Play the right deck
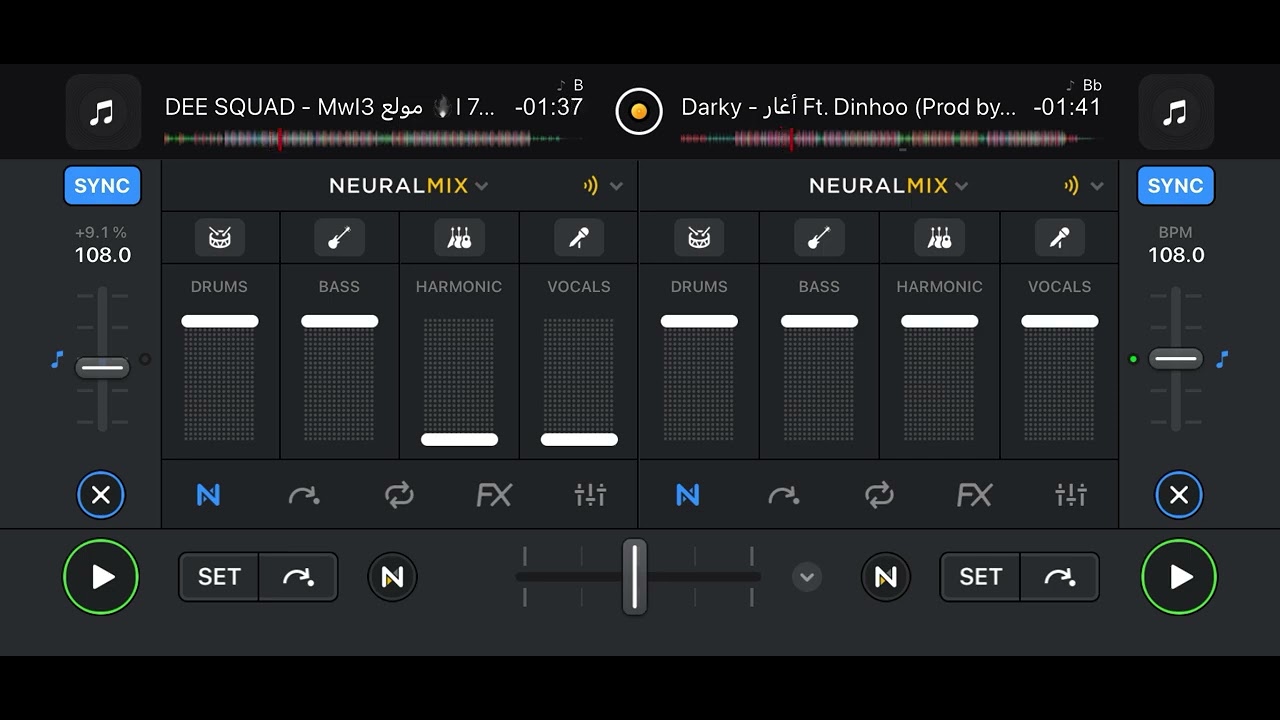The width and height of the screenshot is (1280, 720). coord(1179,577)
